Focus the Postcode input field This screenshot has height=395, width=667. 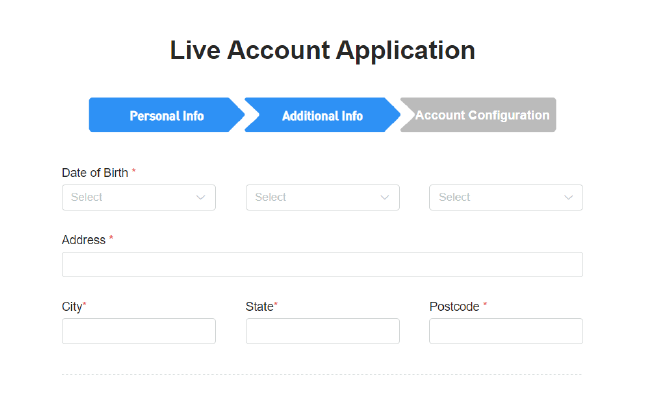point(506,331)
